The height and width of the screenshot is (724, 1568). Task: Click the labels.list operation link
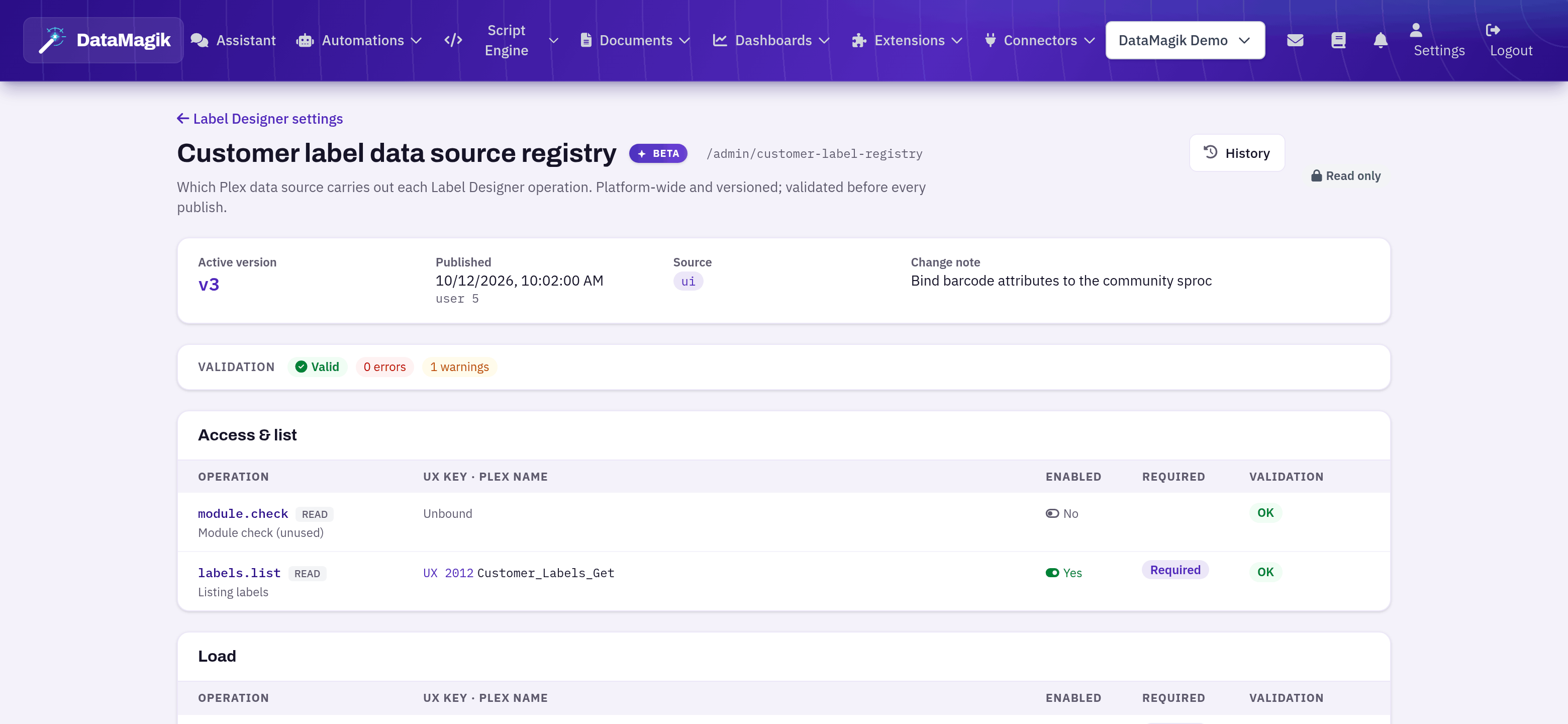[x=239, y=572]
